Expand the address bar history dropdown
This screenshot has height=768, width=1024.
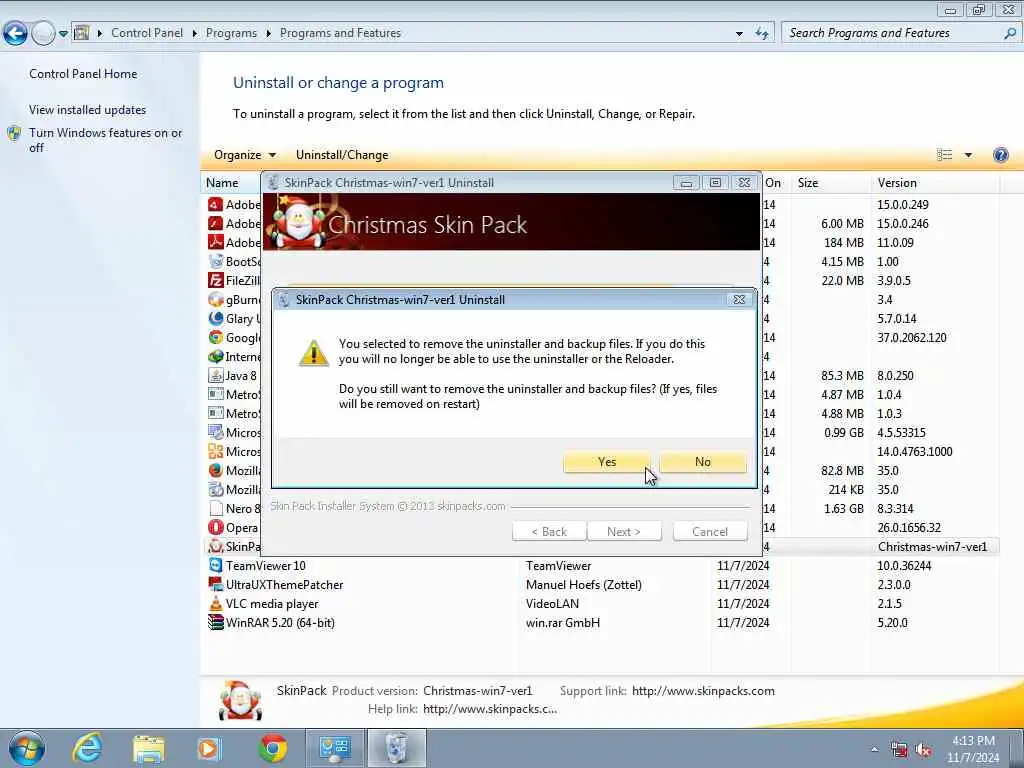coord(739,33)
